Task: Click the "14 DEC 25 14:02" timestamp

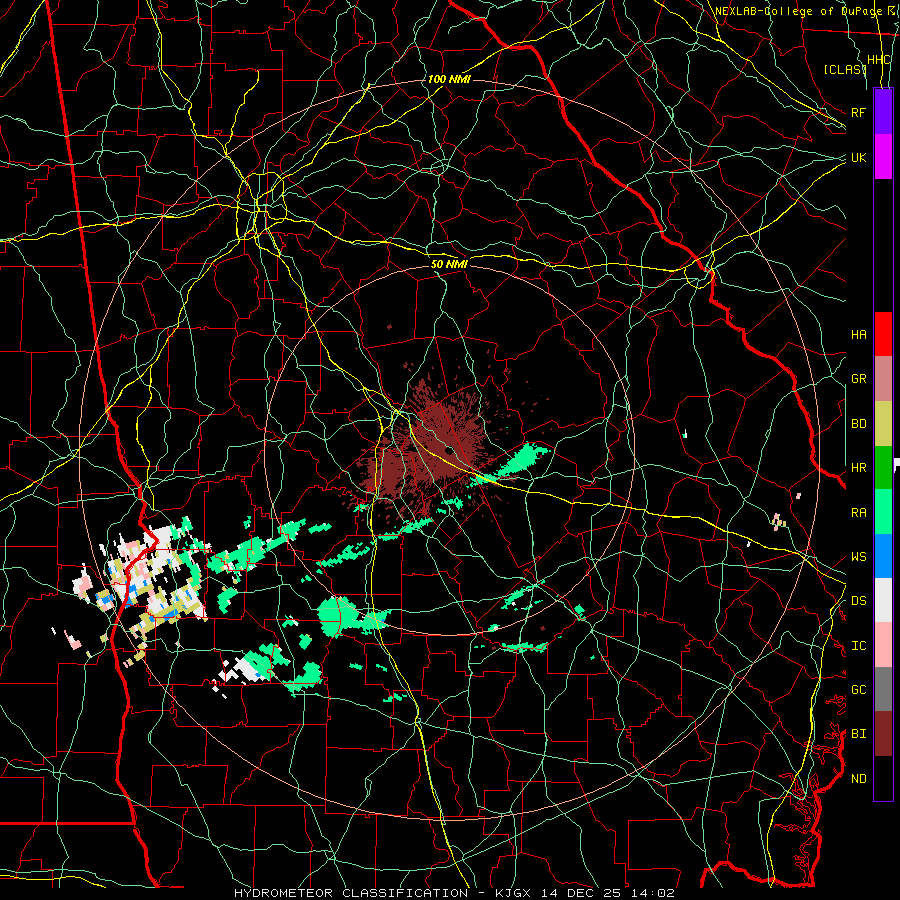Action: tap(606, 893)
